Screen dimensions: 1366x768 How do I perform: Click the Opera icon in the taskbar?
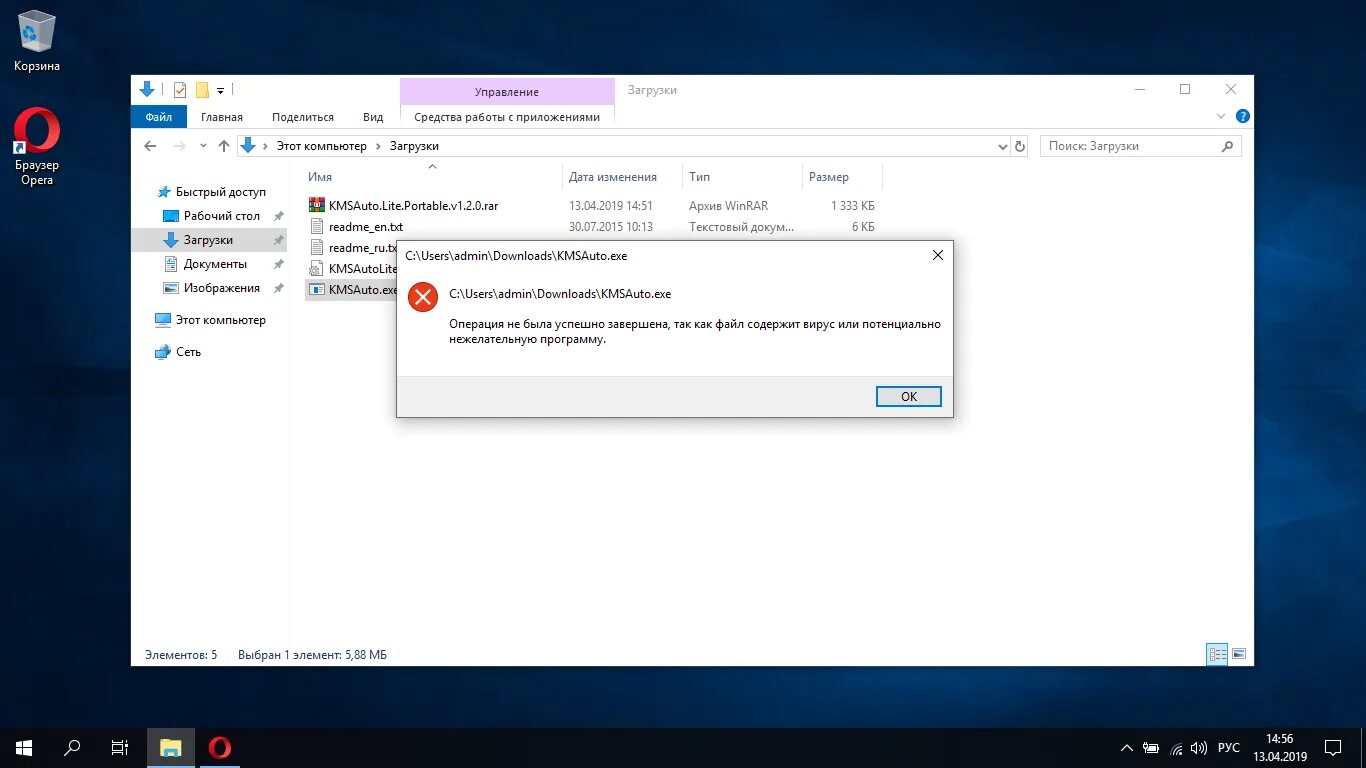(x=220, y=747)
